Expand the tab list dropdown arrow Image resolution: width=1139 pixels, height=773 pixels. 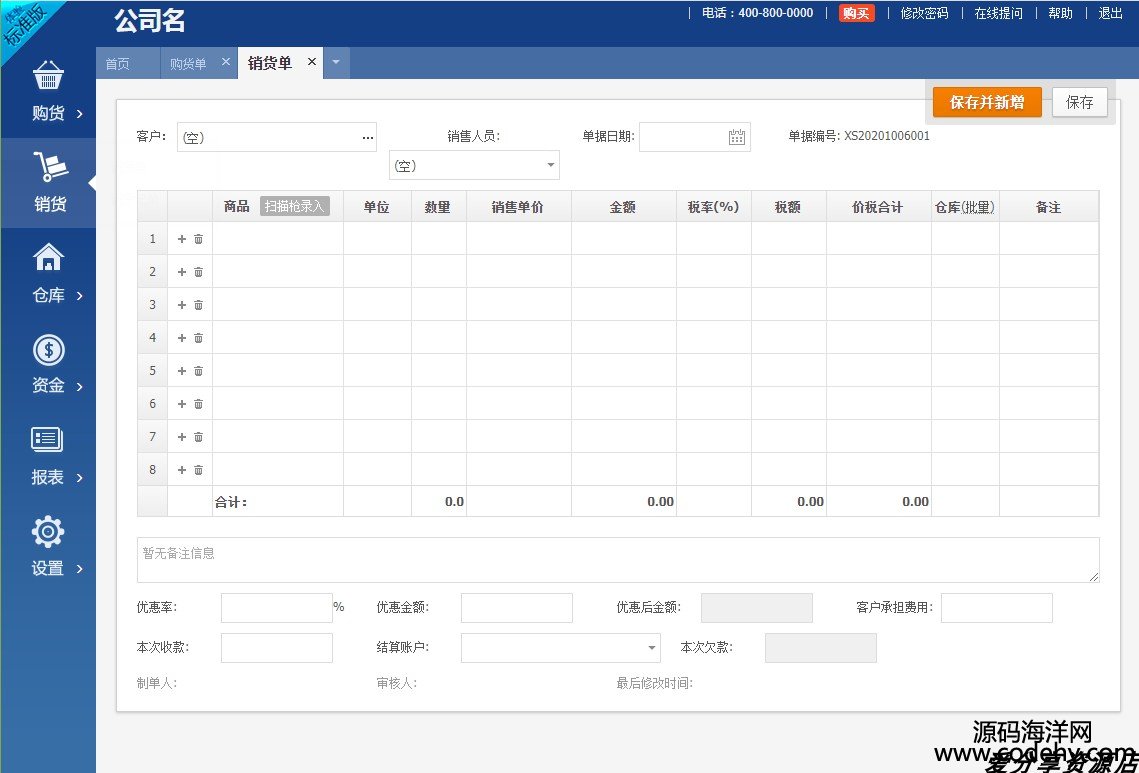tap(335, 63)
